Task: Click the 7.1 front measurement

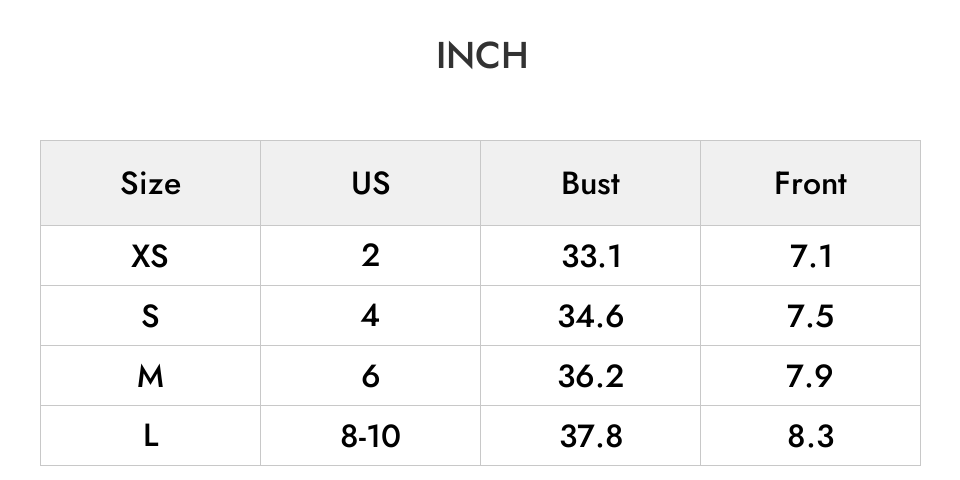Action: pyautogui.click(x=810, y=255)
